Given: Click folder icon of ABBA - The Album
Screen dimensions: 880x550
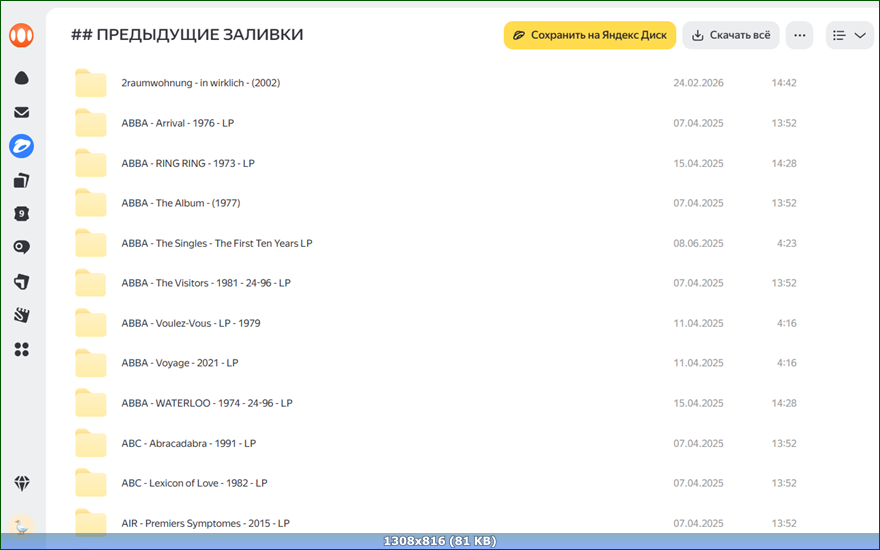Looking at the screenshot, I should point(91,203).
